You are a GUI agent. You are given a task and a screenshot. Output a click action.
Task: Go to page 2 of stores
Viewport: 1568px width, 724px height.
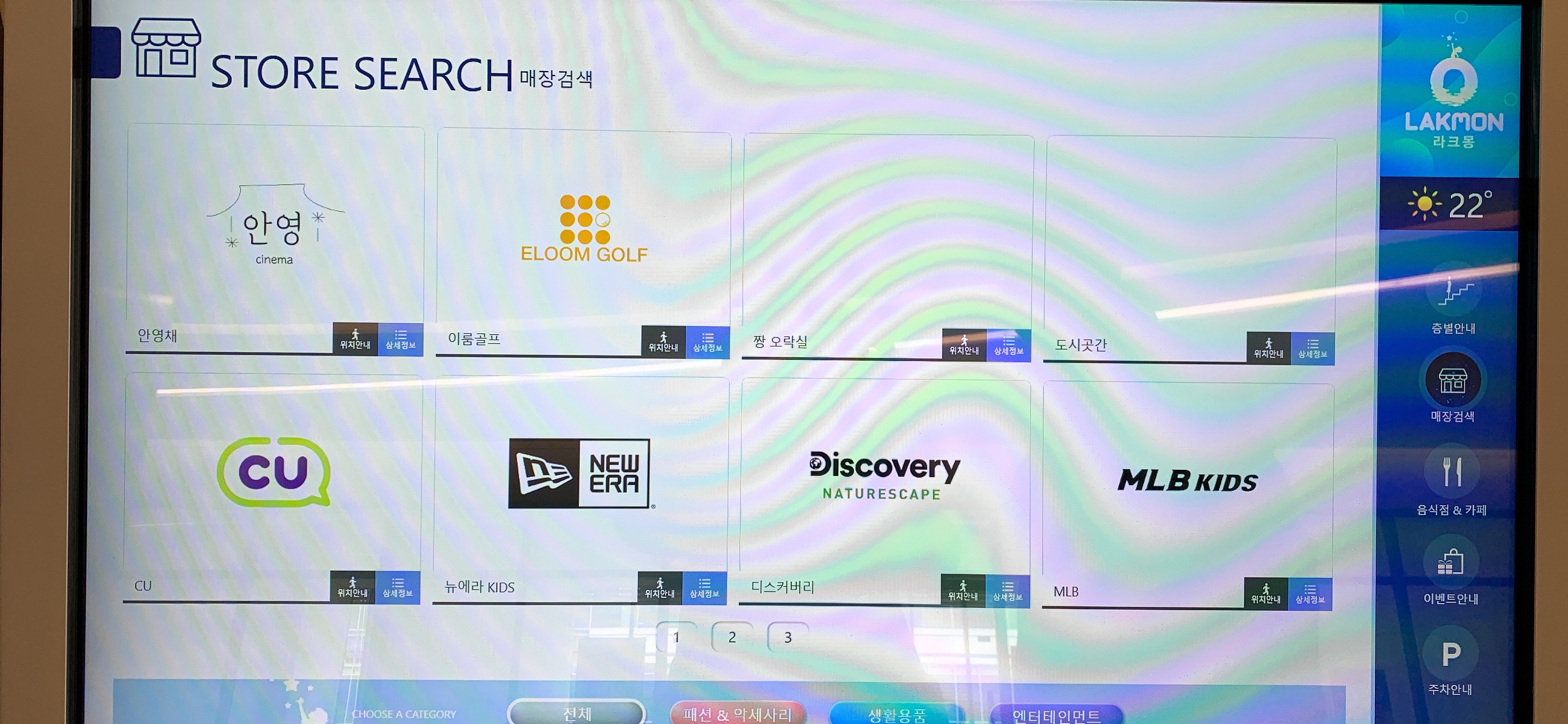732,637
